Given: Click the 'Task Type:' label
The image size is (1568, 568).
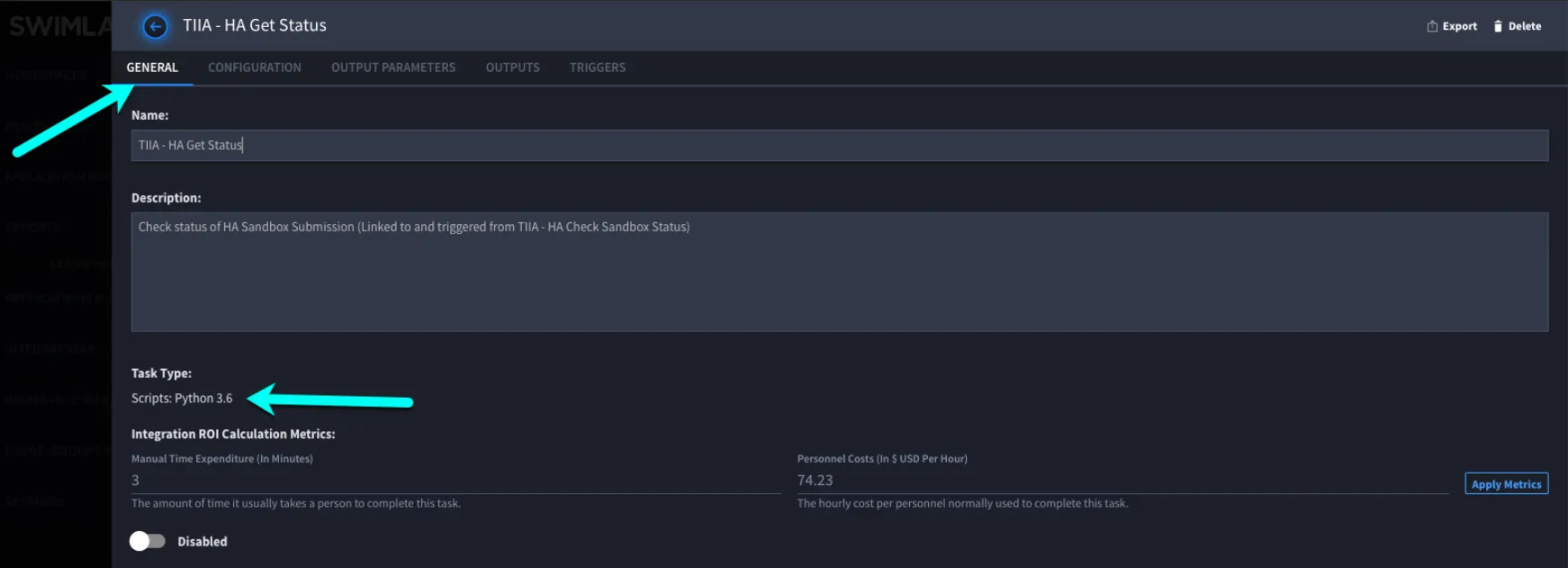Looking at the screenshot, I should point(161,373).
